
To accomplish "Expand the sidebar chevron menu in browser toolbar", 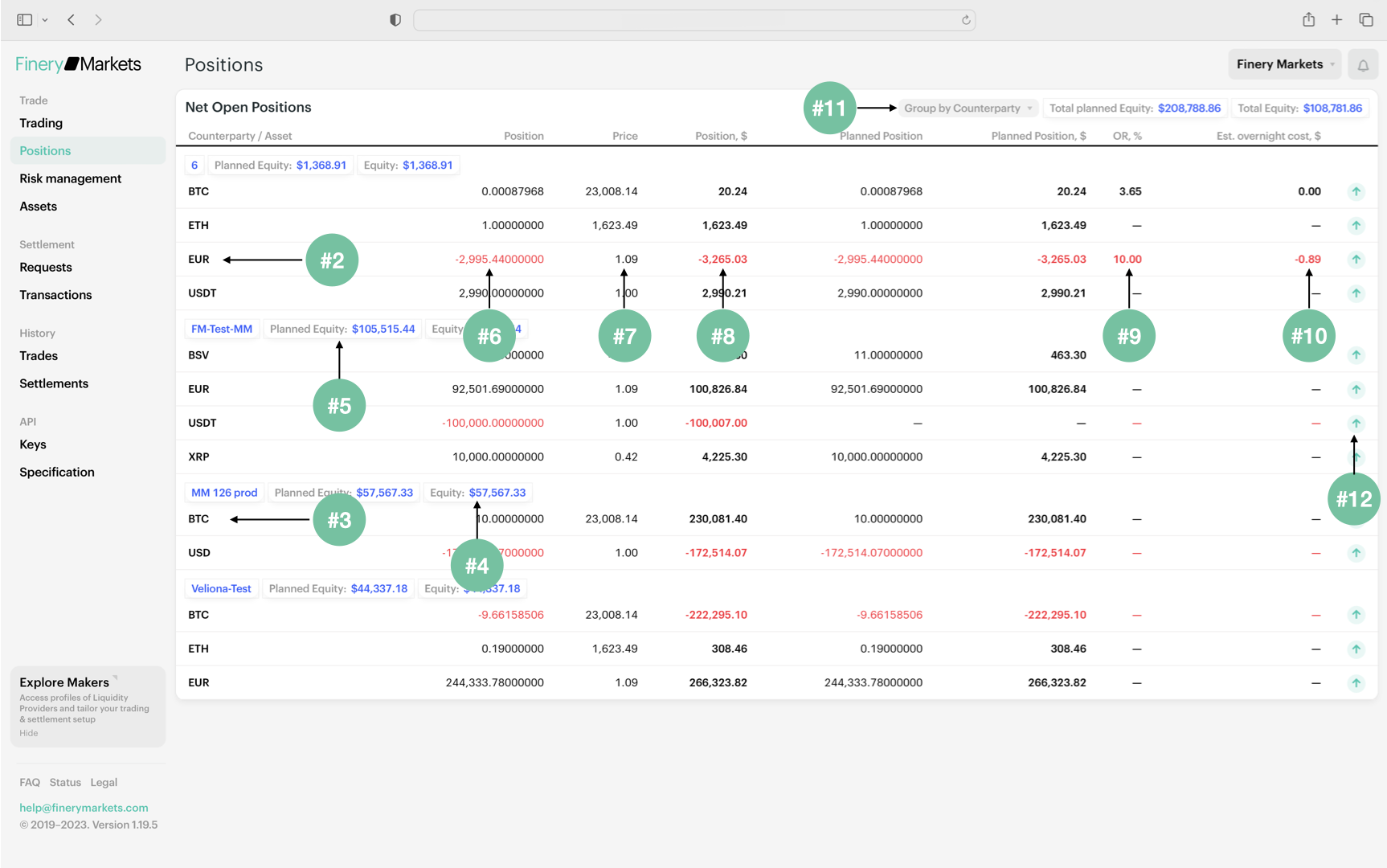I will [x=45, y=19].
